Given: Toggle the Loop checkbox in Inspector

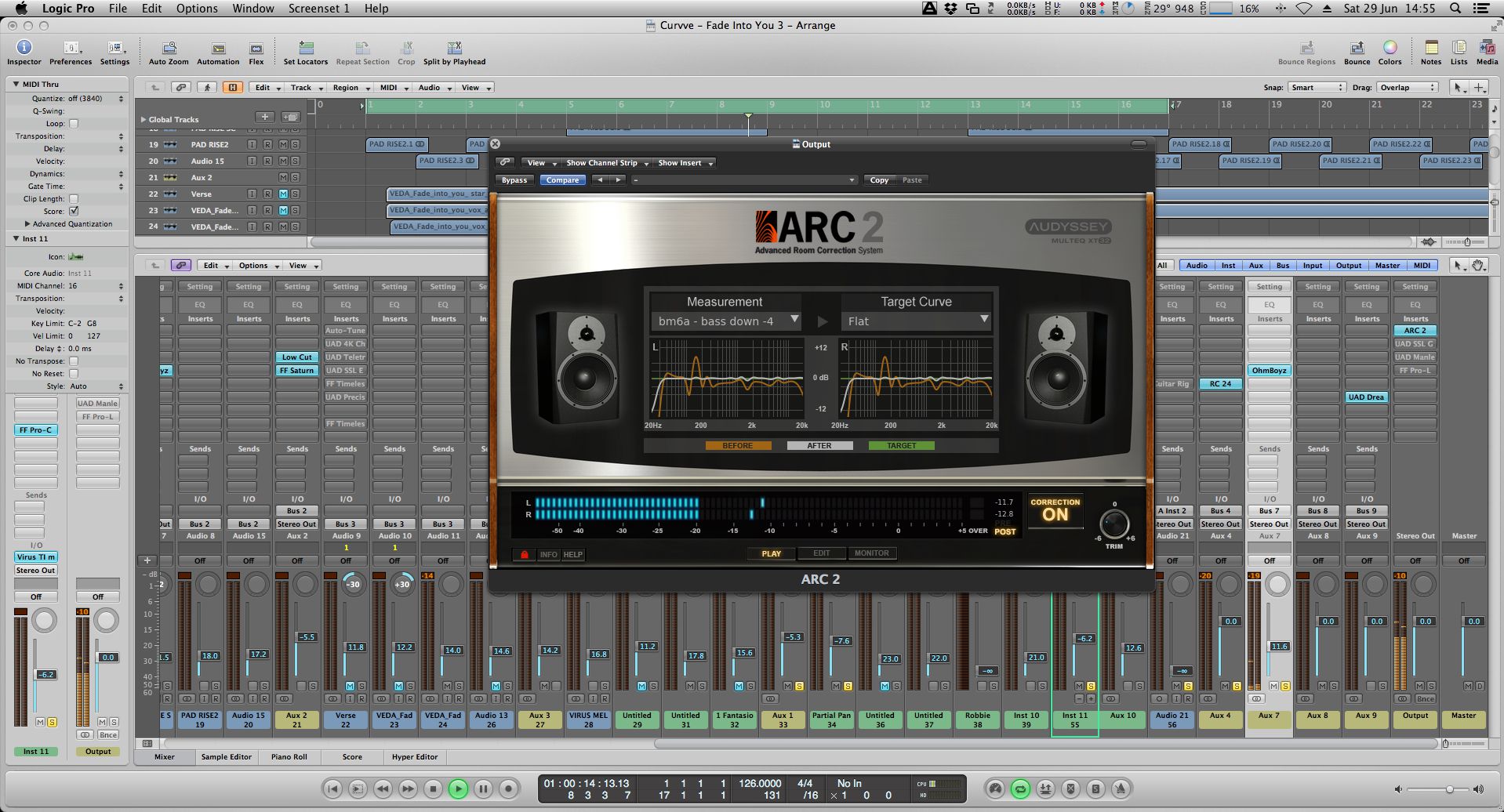Looking at the screenshot, I should [74, 123].
